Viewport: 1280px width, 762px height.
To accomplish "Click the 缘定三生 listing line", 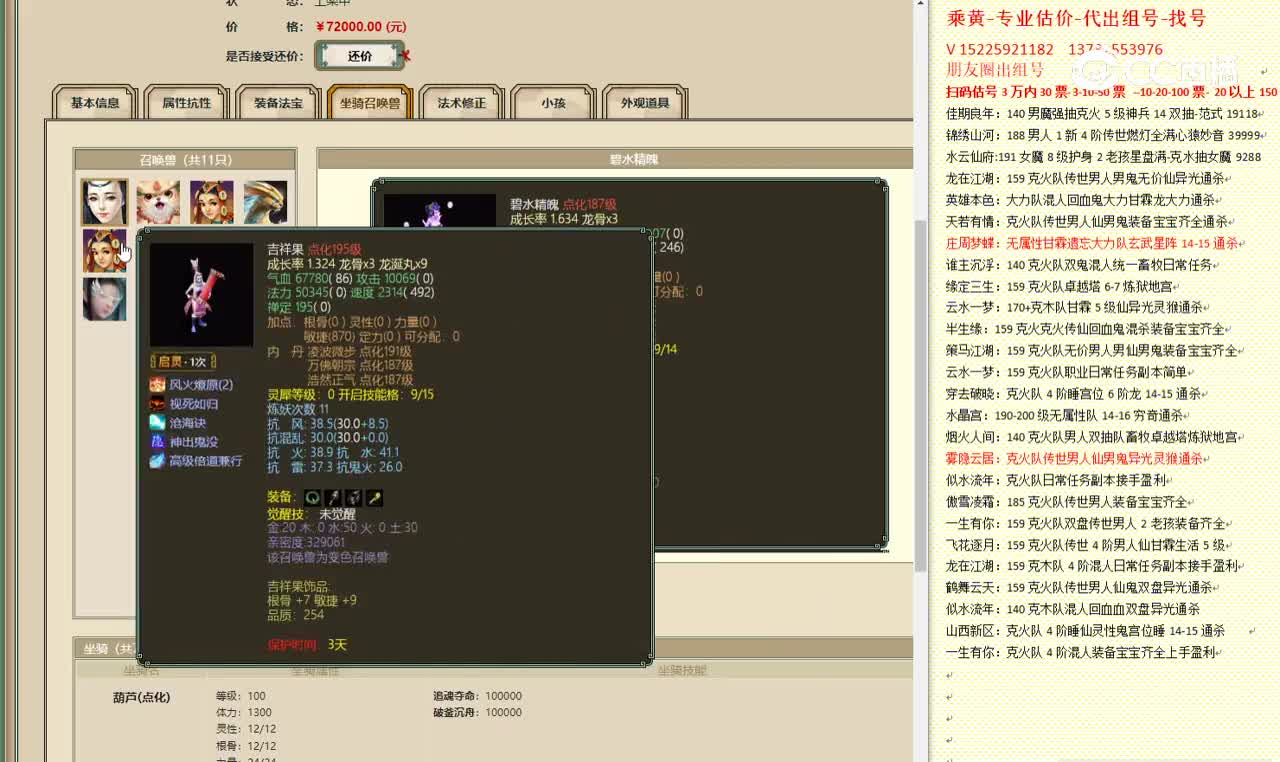I will (x=1064, y=286).
